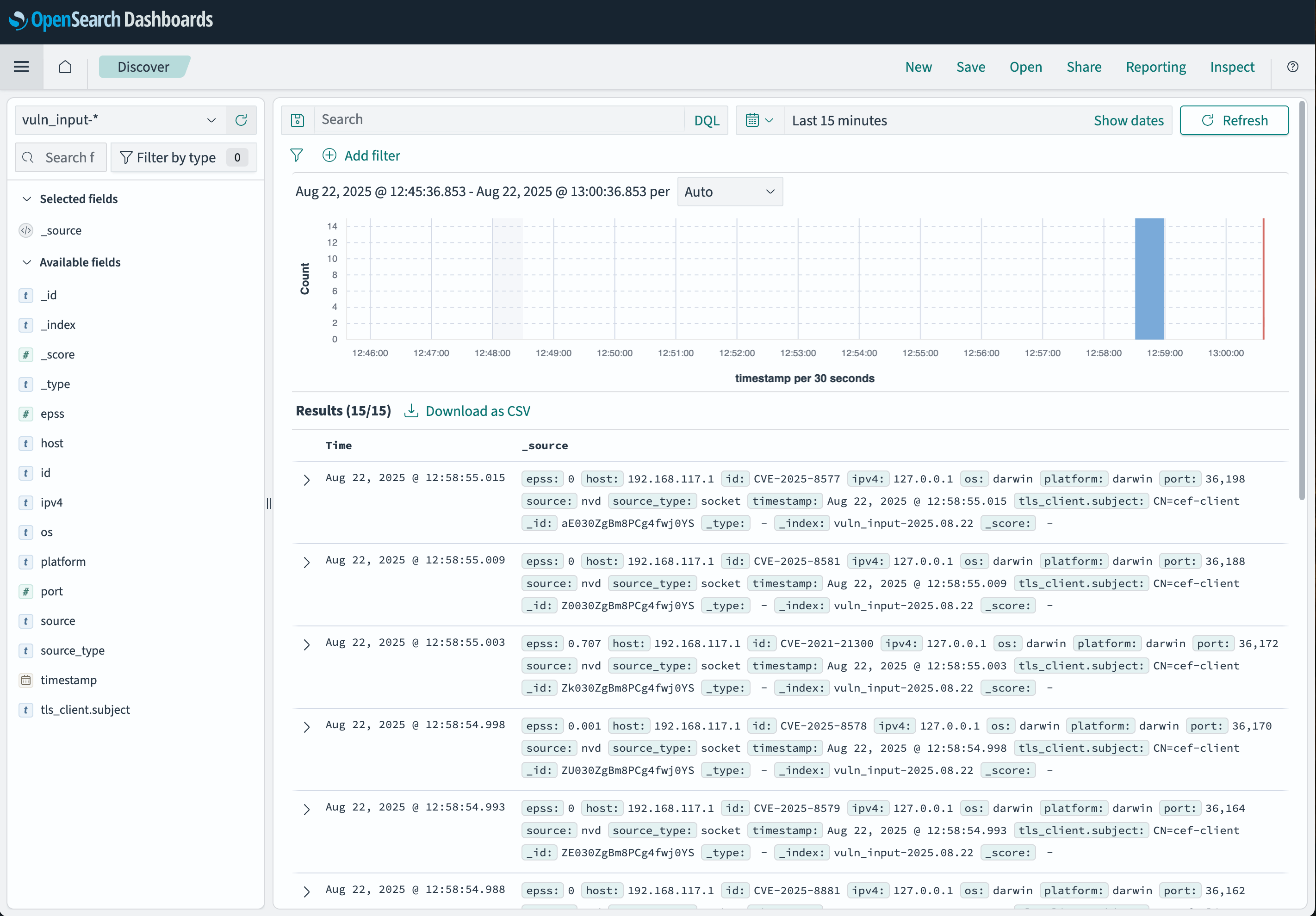Screen dimensions: 1316x916
Task: Open the Inspect menu item
Action: (x=1232, y=67)
